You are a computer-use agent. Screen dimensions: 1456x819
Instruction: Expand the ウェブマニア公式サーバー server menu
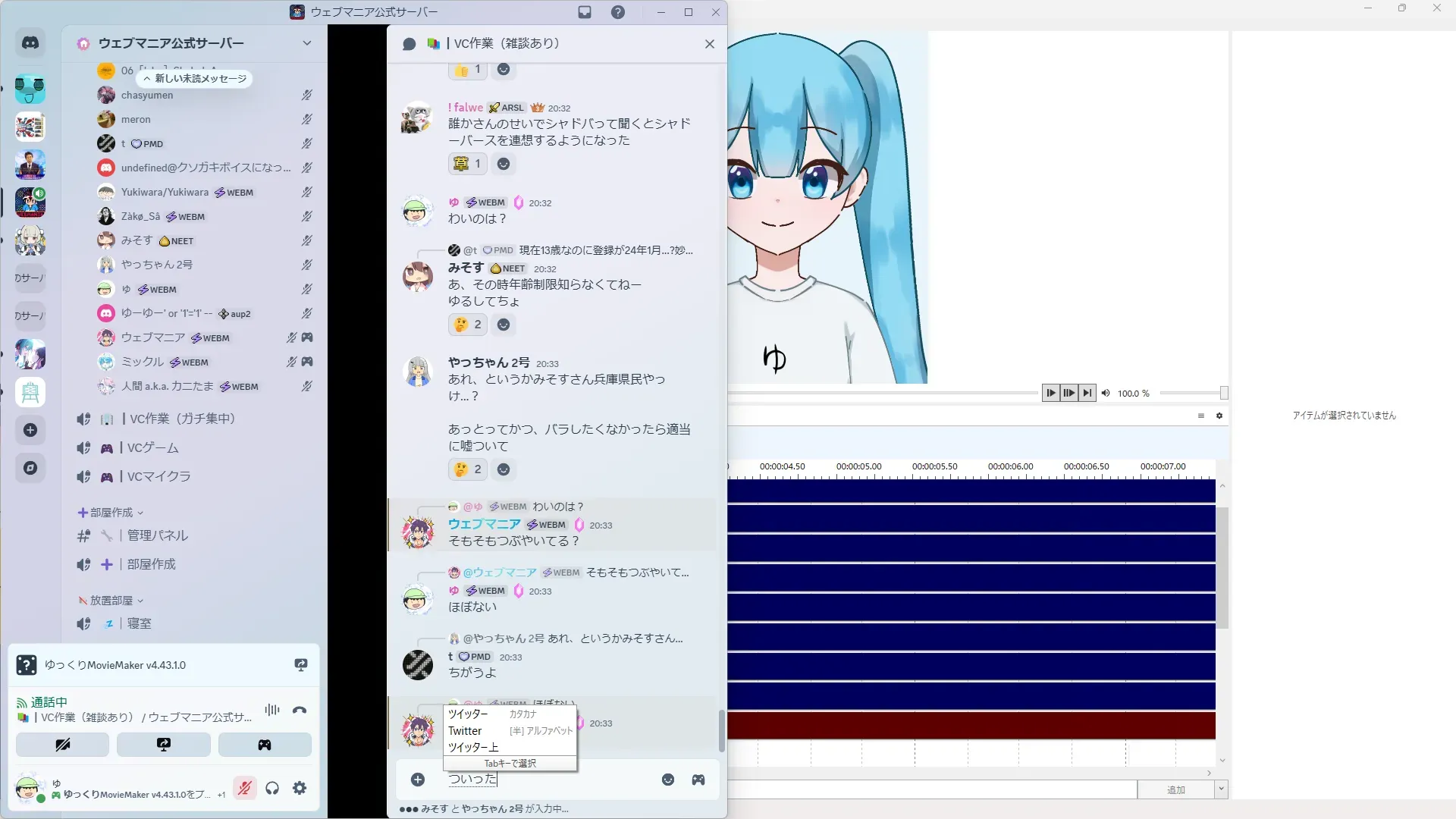point(306,43)
